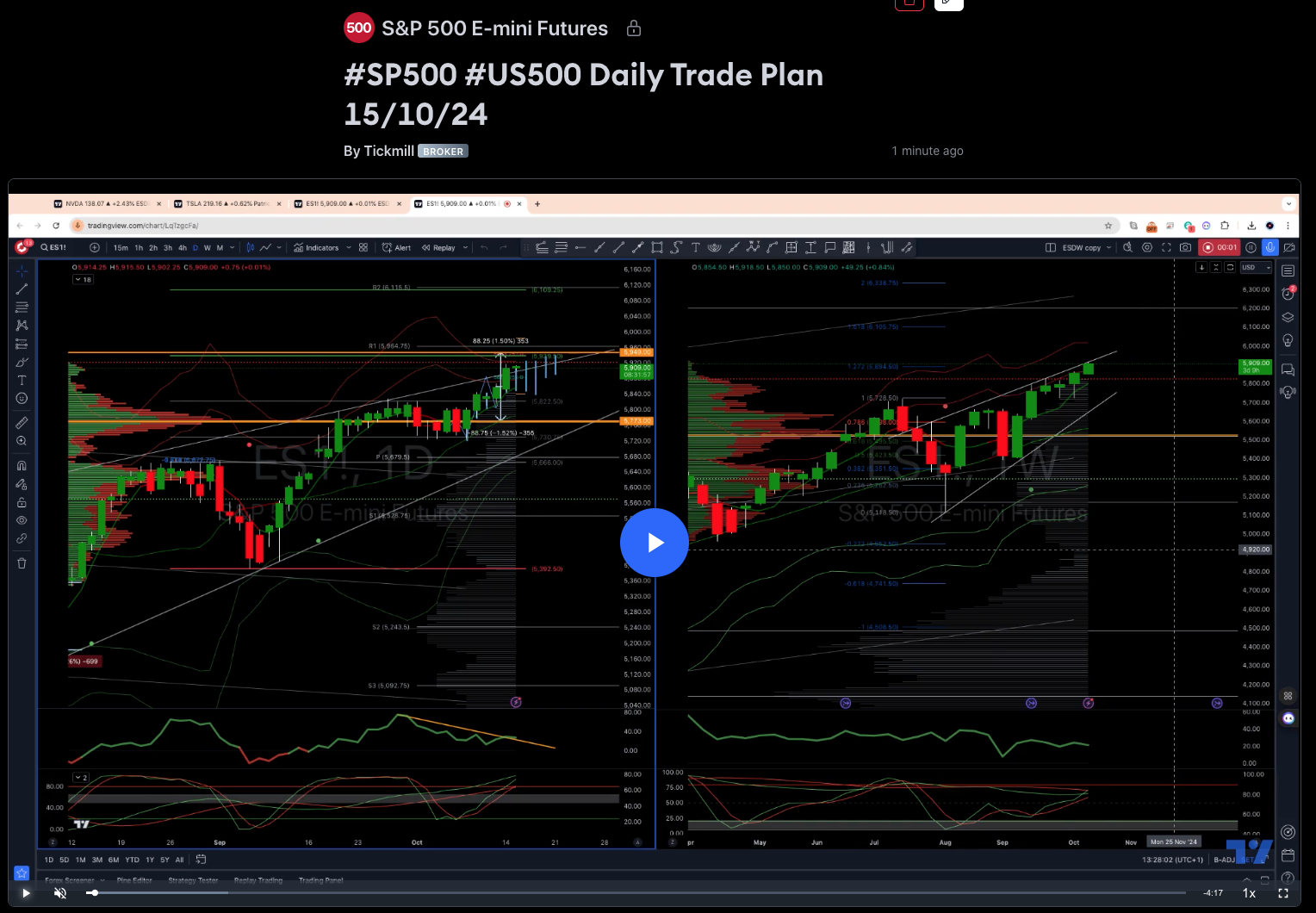This screenshot has height=913, width=1316.
Task: Expand the Indicators favorites dropdown
Action: click(x=349, y=247)
